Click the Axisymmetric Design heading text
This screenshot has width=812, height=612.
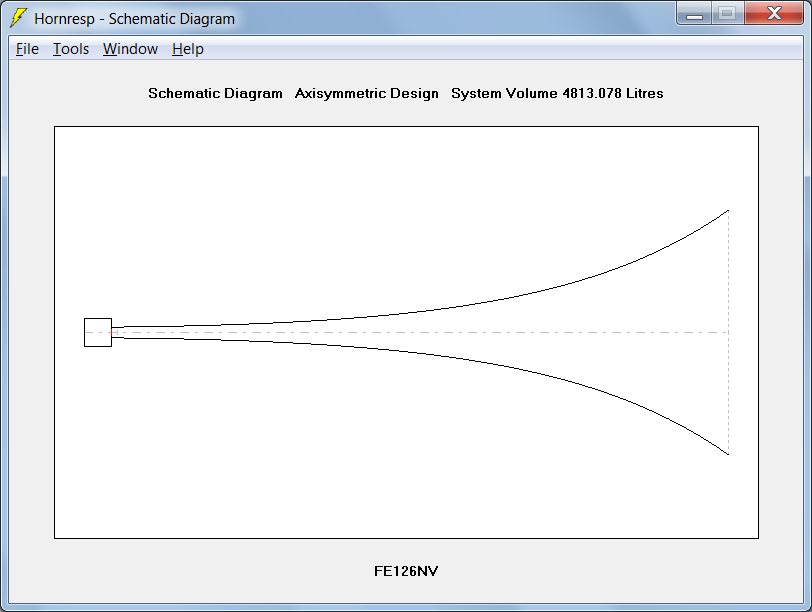click(x=367, y=93)
